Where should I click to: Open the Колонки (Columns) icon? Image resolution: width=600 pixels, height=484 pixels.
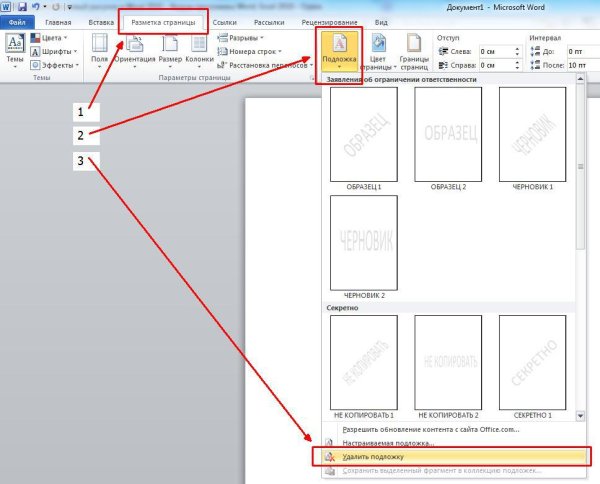pyautogui.click(x=199, y=51)
